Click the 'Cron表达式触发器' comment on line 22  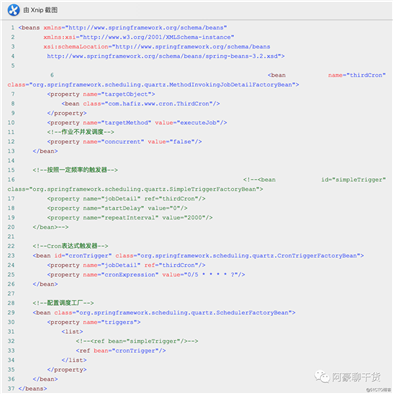click(x=70, y=246)
